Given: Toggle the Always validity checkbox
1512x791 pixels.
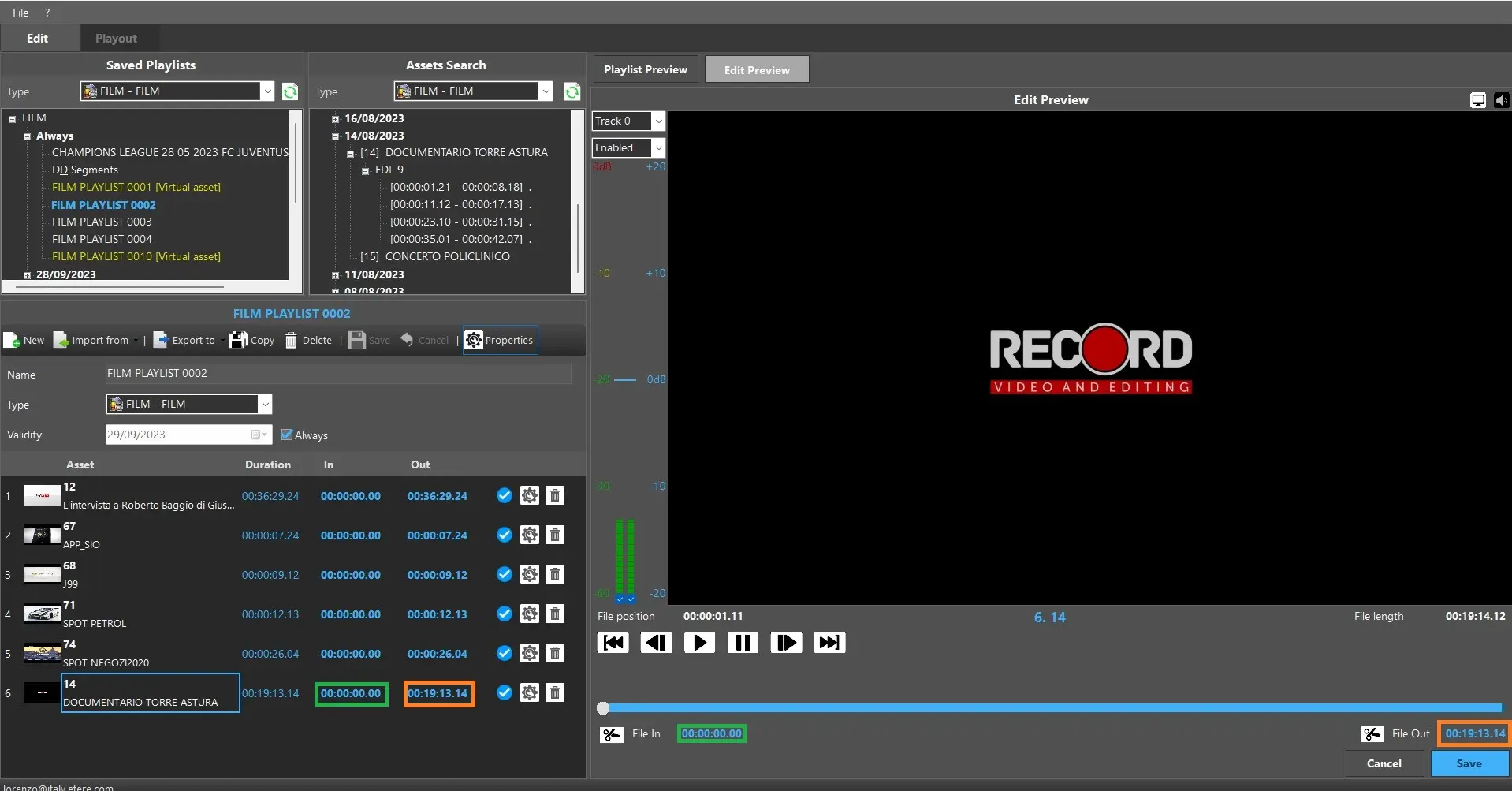Looking at the screenshot, I should coord(287,435).
